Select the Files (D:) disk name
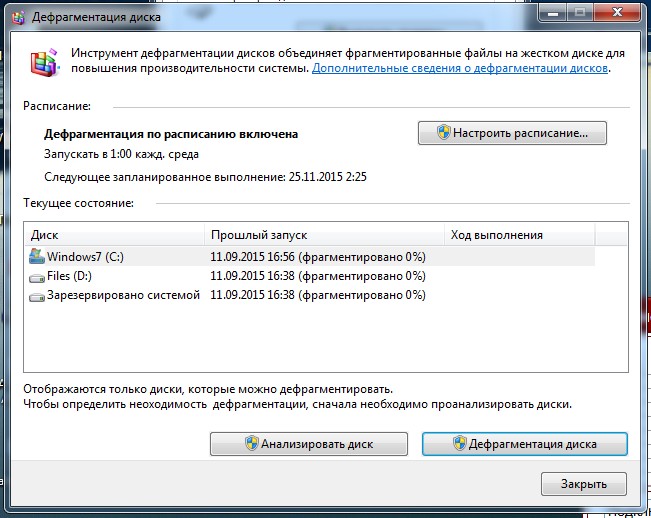This screenshot has height=518, width=651. pos(69,276)
